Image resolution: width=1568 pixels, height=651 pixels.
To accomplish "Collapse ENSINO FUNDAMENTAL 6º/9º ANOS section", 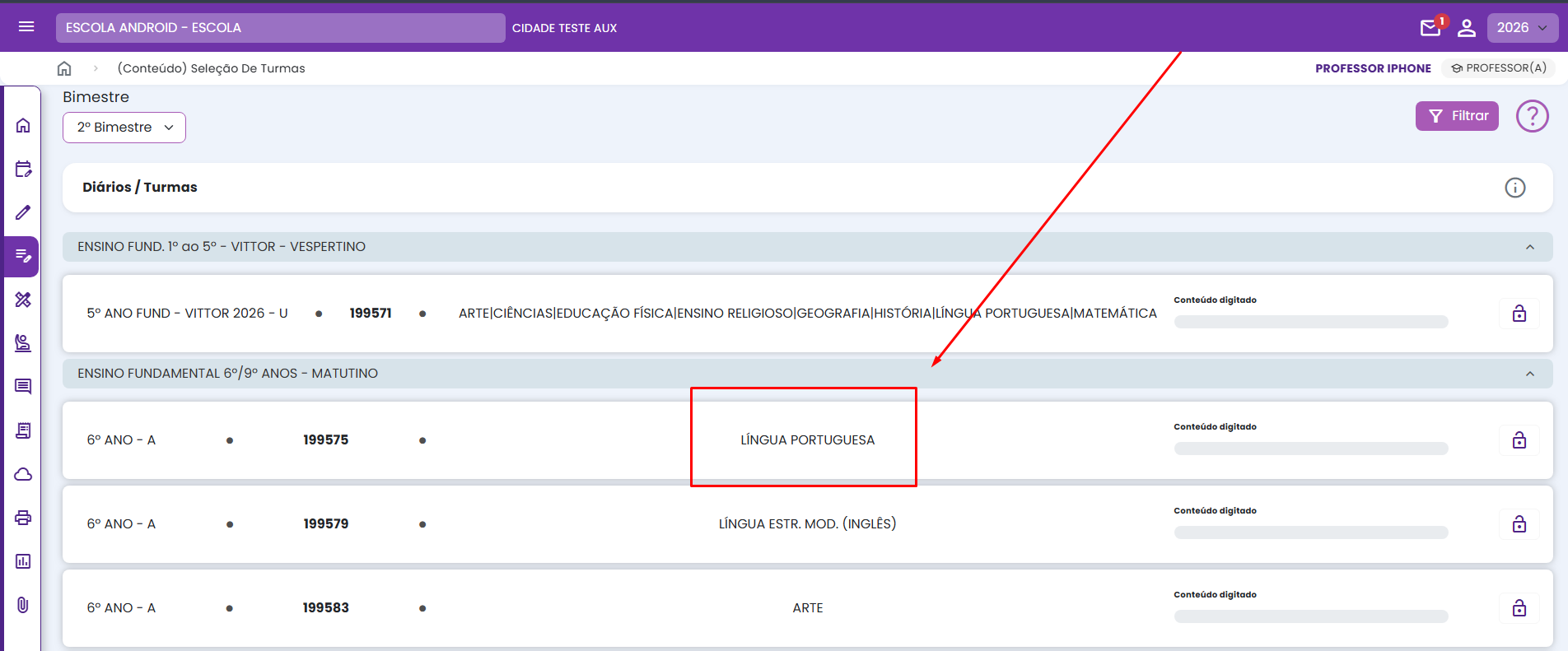I will click(x=1529, y=374).
